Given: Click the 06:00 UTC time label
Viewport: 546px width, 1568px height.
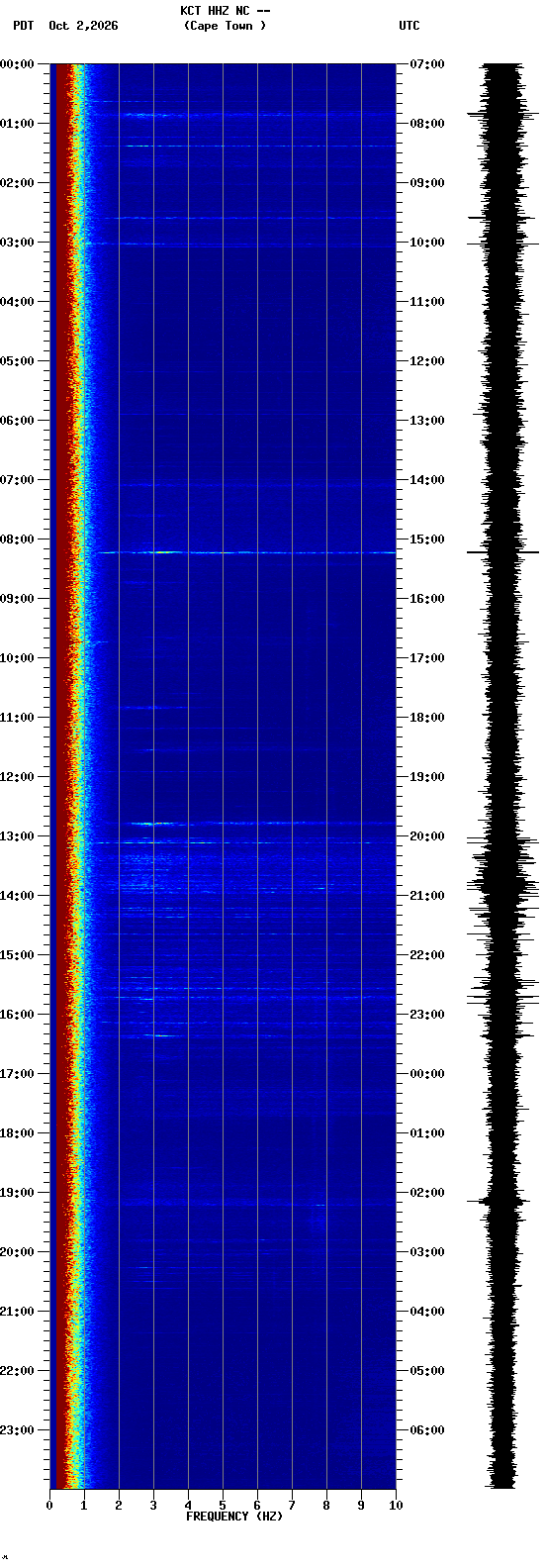Looking at the screenshot, I should [427, 1430].
